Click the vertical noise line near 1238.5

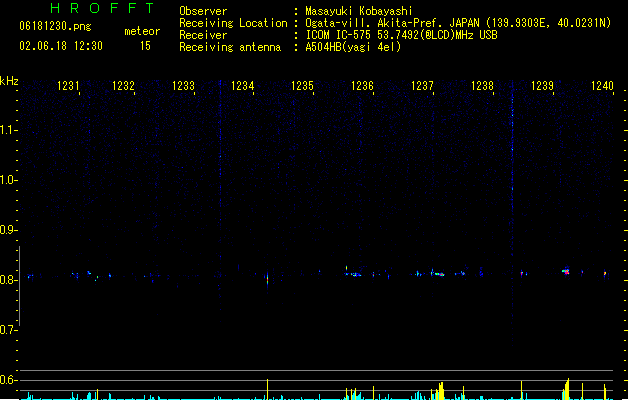click(512, 213)
